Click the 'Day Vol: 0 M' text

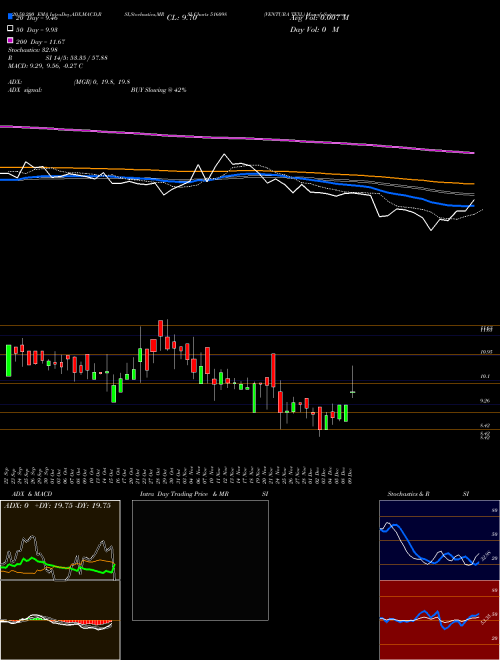[x=315, y=30]
